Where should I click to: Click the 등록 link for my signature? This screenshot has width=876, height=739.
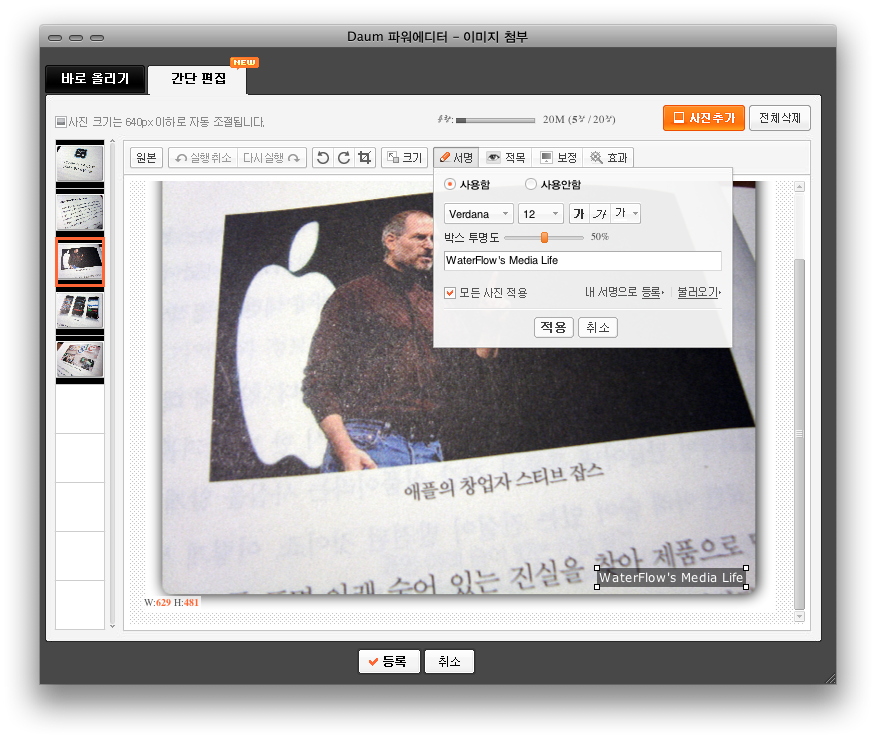651,292
